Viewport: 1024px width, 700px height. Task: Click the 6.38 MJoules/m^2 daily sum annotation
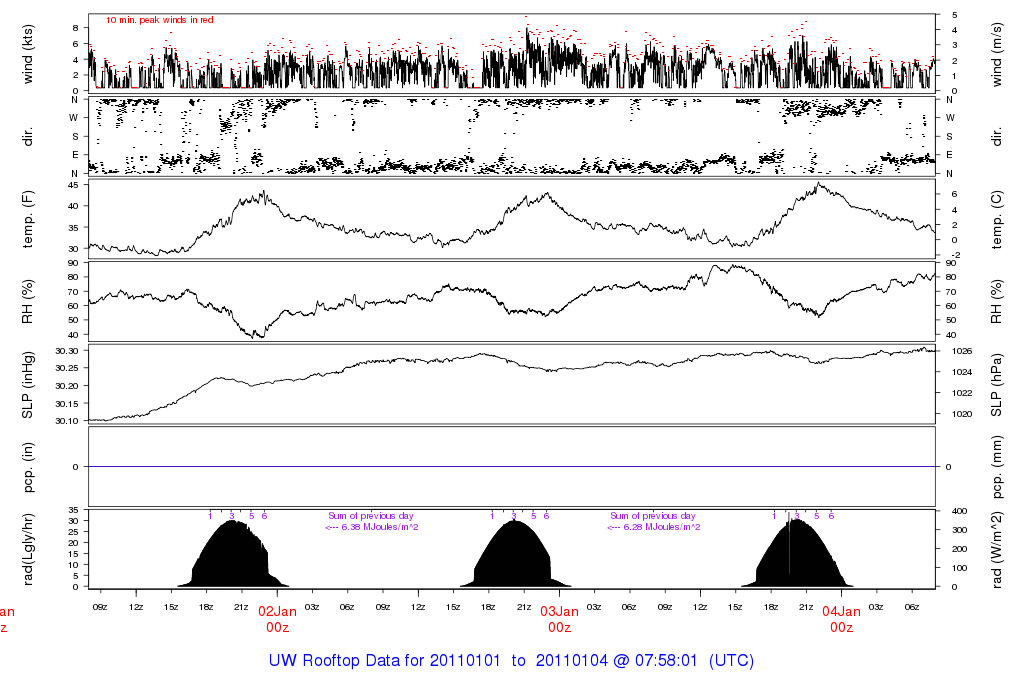pos(371,526)
